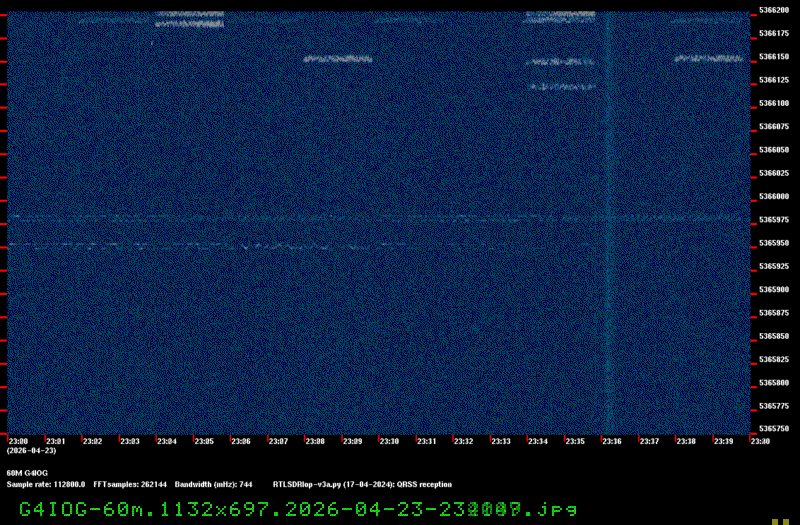Click the 5366100 frequency label
The width and height of the screenshot is (800, 525).
tap(774, 103)
